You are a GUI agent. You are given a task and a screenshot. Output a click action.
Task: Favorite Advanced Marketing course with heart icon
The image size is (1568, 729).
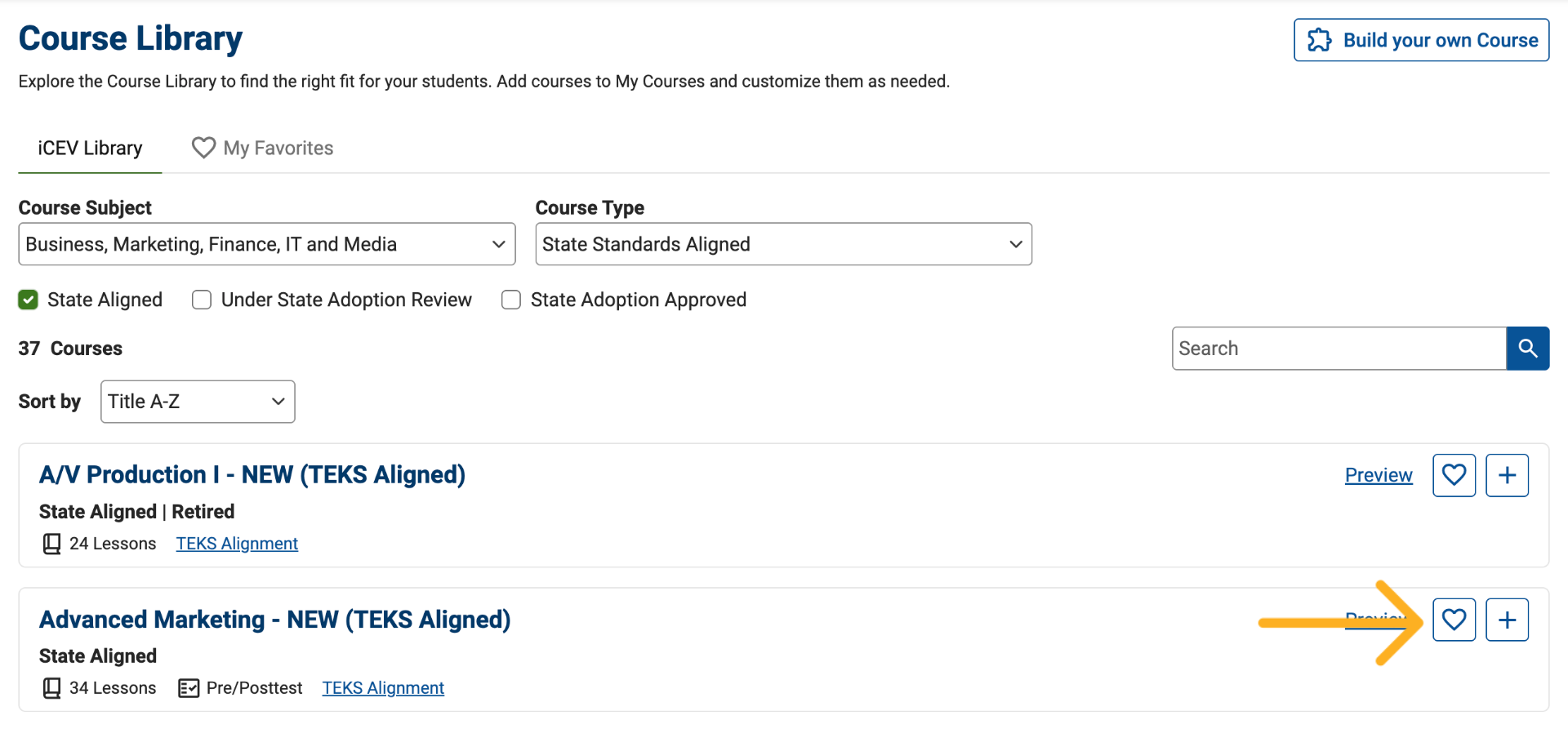(1454, 620)
